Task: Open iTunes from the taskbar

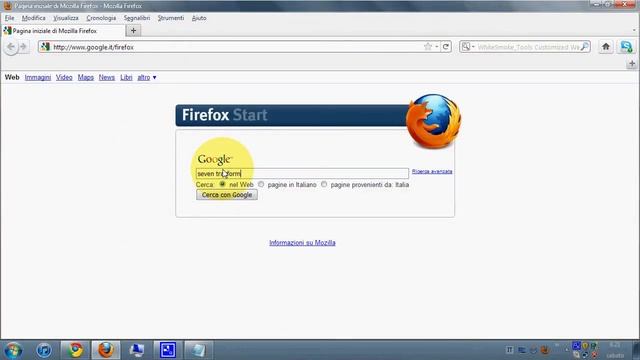Action: tap(44, 350)
